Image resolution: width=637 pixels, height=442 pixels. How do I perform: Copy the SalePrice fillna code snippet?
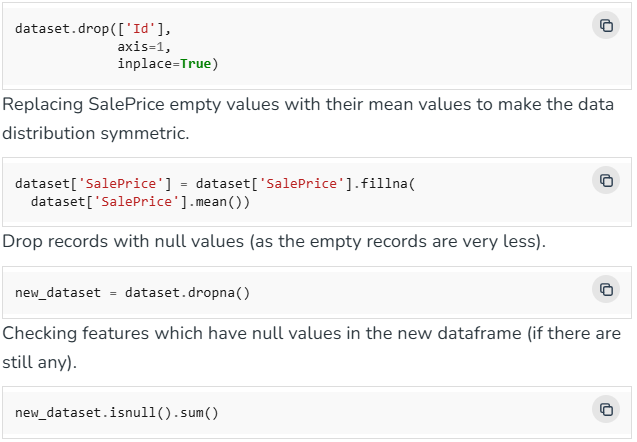coord(606,180)
